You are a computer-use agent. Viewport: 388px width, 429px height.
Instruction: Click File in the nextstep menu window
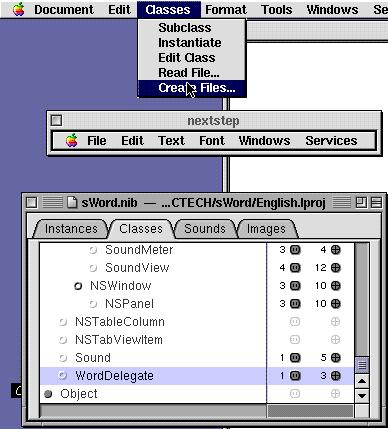click(97, 141)
